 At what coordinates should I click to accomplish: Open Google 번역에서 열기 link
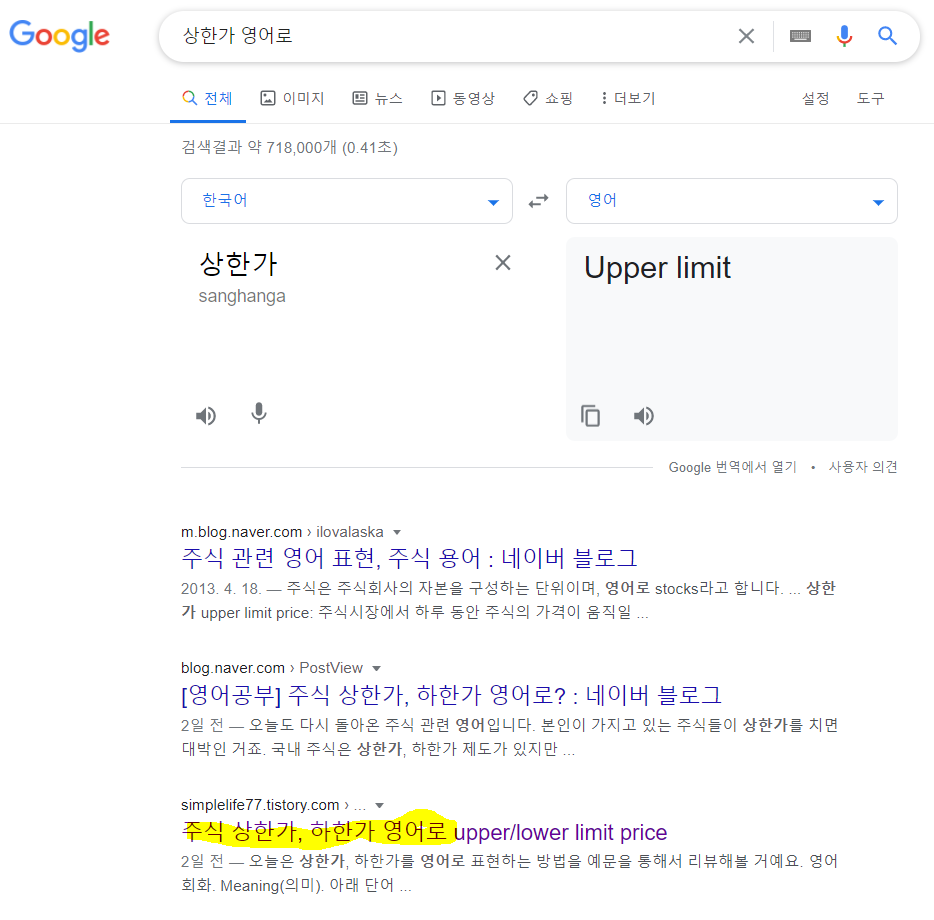coord(732,467)
